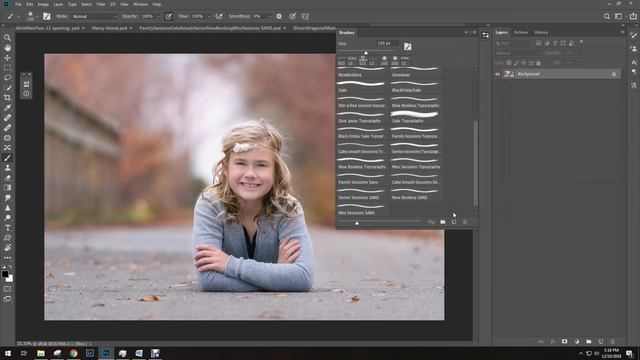
Task: Open smoothing options gear icon
Action: (x=279, y=16)
